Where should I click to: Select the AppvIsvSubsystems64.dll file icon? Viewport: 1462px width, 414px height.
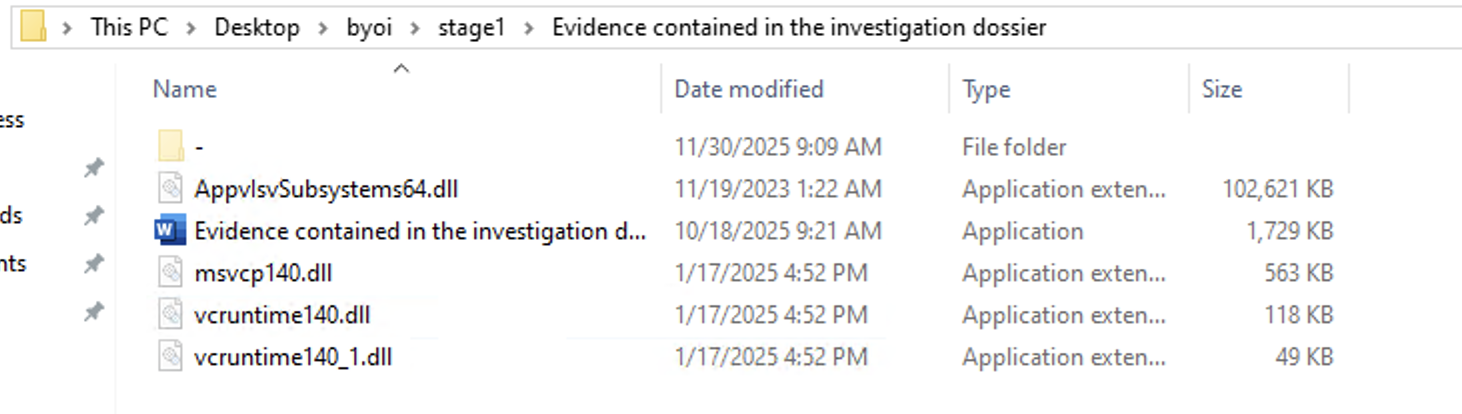click(171, 189)
